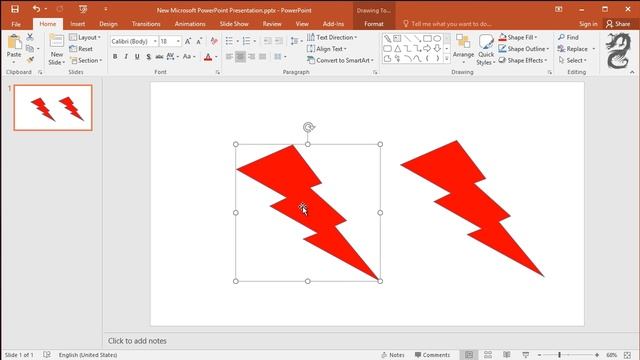
Task: Click the Share button
Action: click(x=618, y=24)
